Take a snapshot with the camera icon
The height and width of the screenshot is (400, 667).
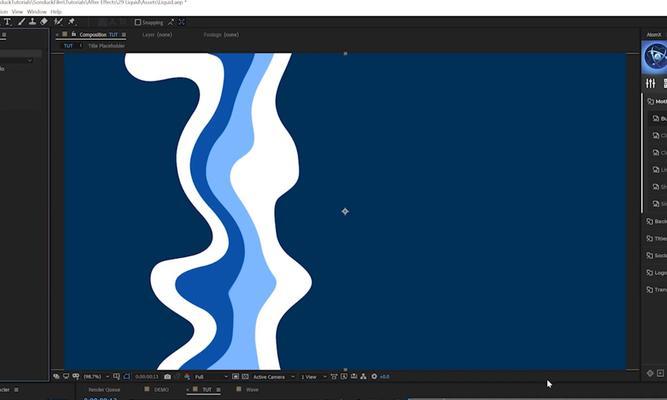[x=167, y=377]
